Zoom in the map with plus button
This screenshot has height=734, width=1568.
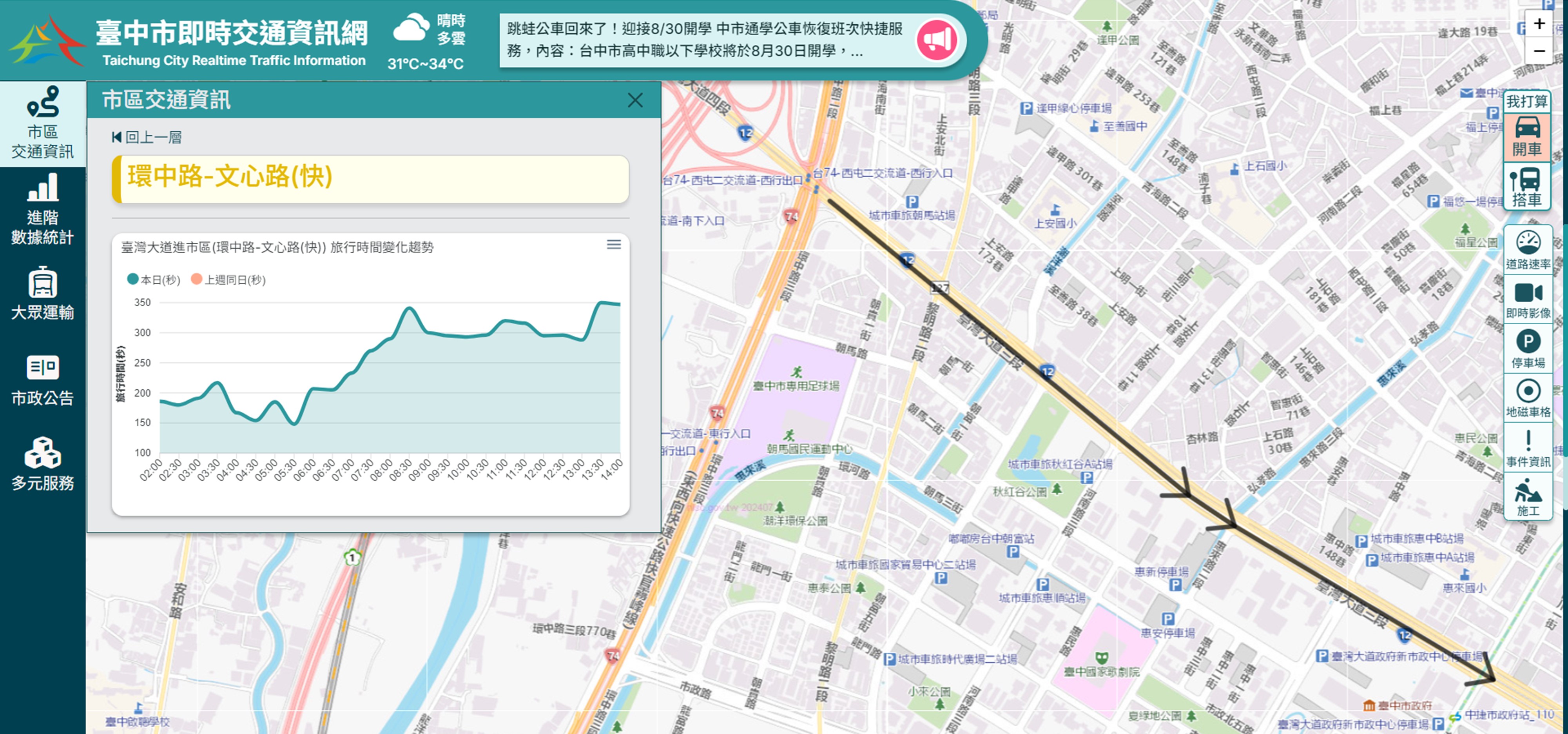[1539, 24]
